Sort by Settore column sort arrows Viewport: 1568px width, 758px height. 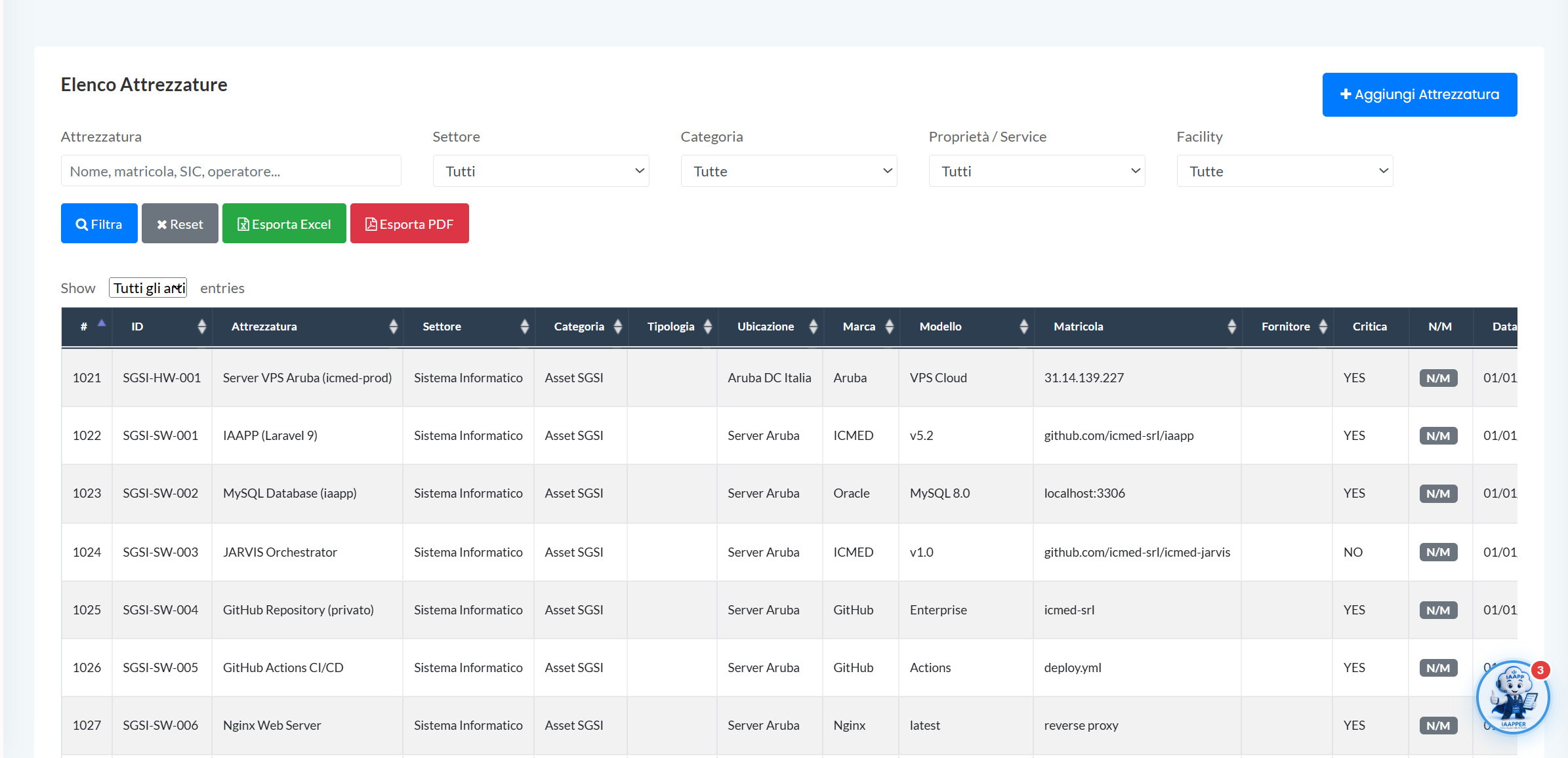click(524, 327)
